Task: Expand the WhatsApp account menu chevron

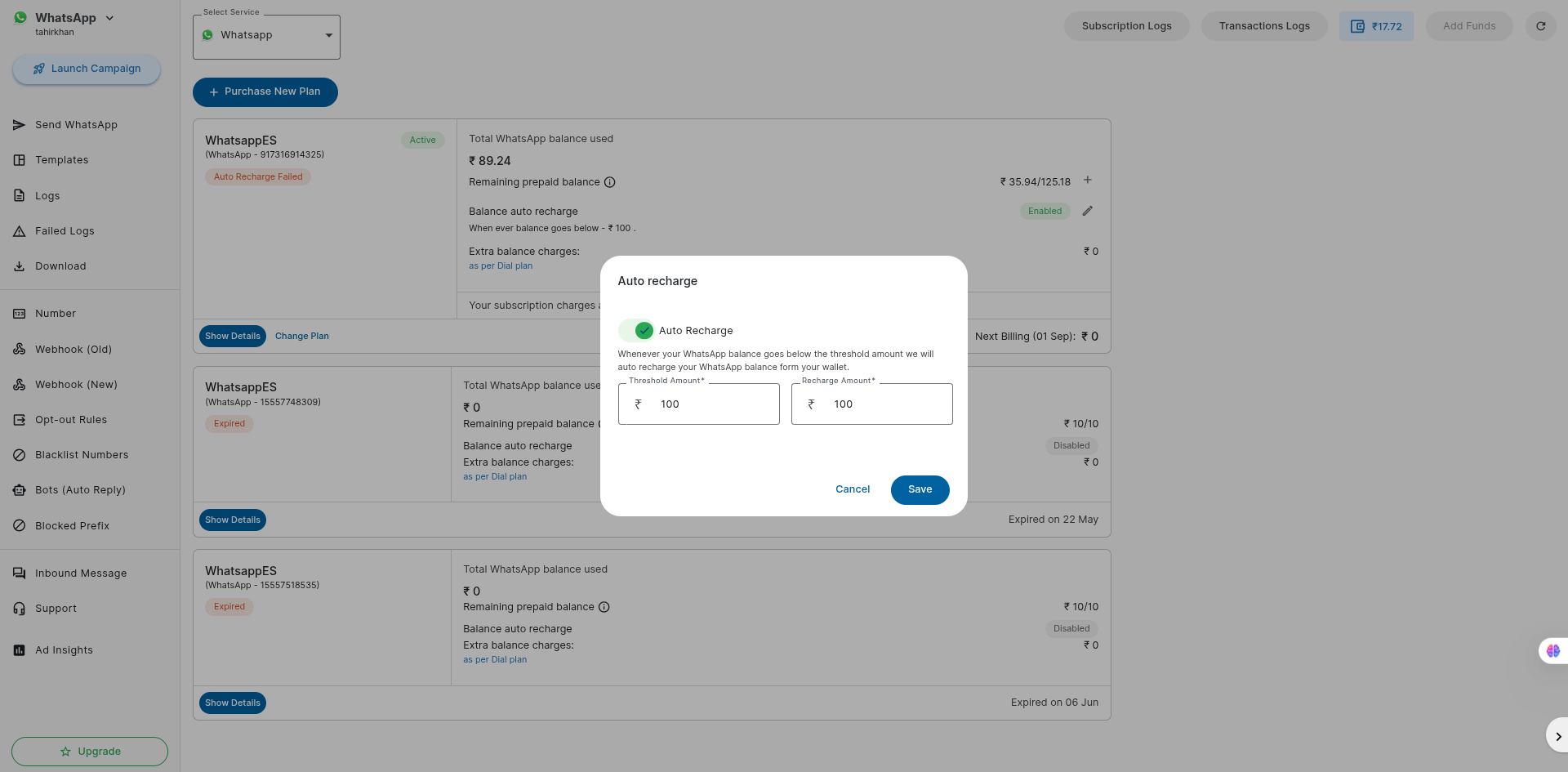Action: [110, 18]
